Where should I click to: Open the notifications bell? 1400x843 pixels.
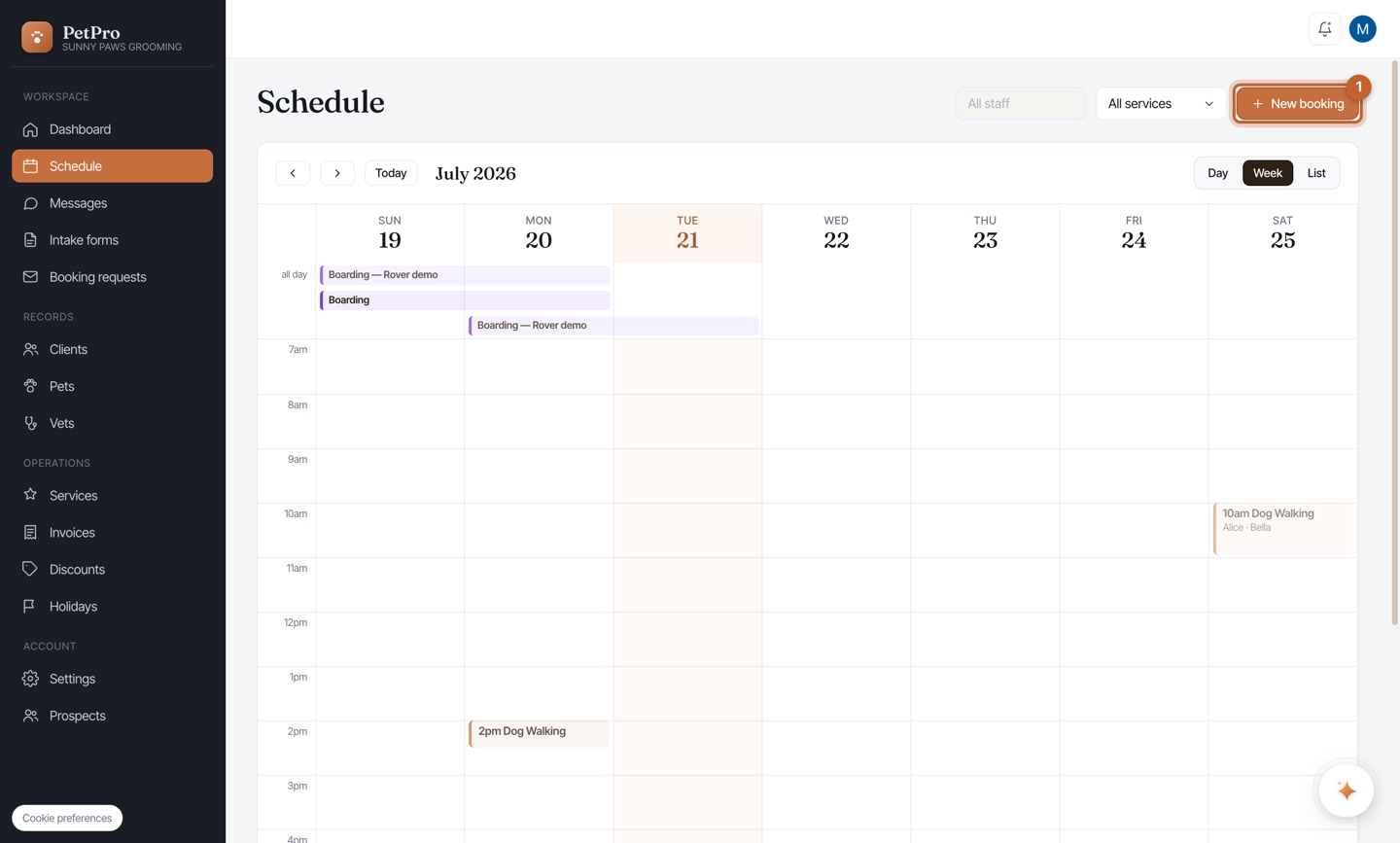[1324, 29]
